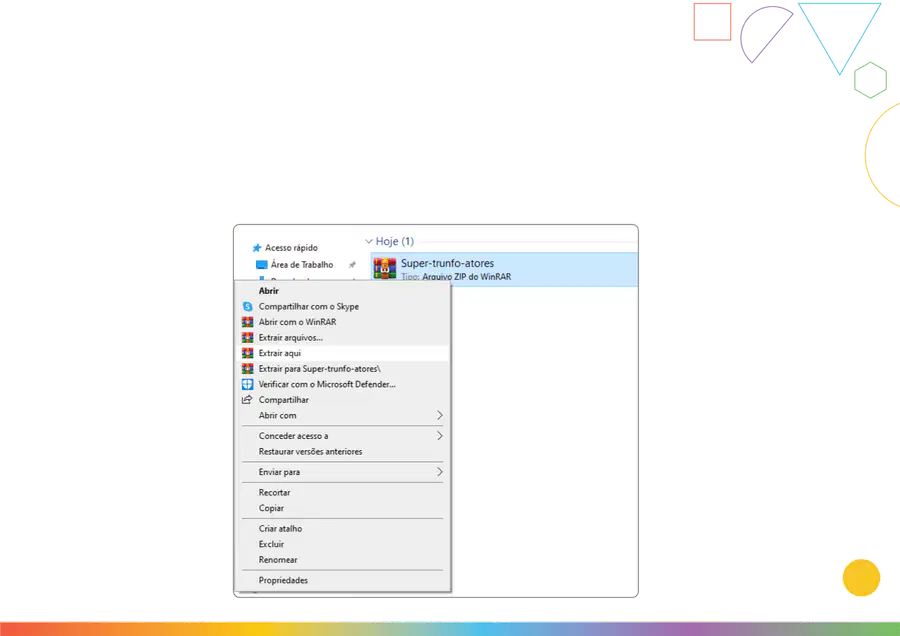The image size is (900, 636).
Task: Click the Acesso rápido star icon
Action: point(257,248)
